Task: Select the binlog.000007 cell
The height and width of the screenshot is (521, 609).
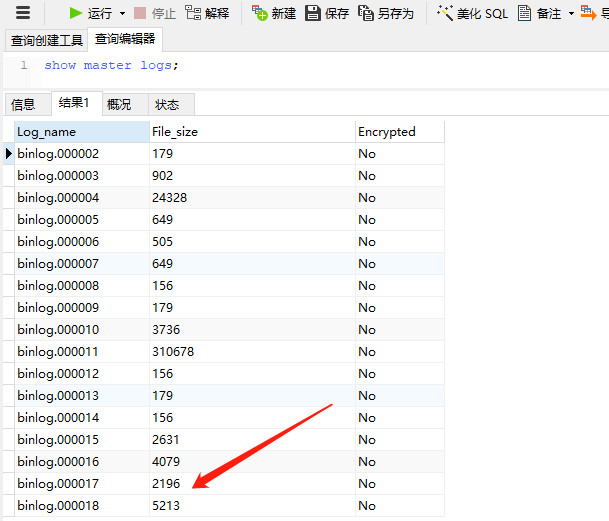Action: [x=82, y=264]
